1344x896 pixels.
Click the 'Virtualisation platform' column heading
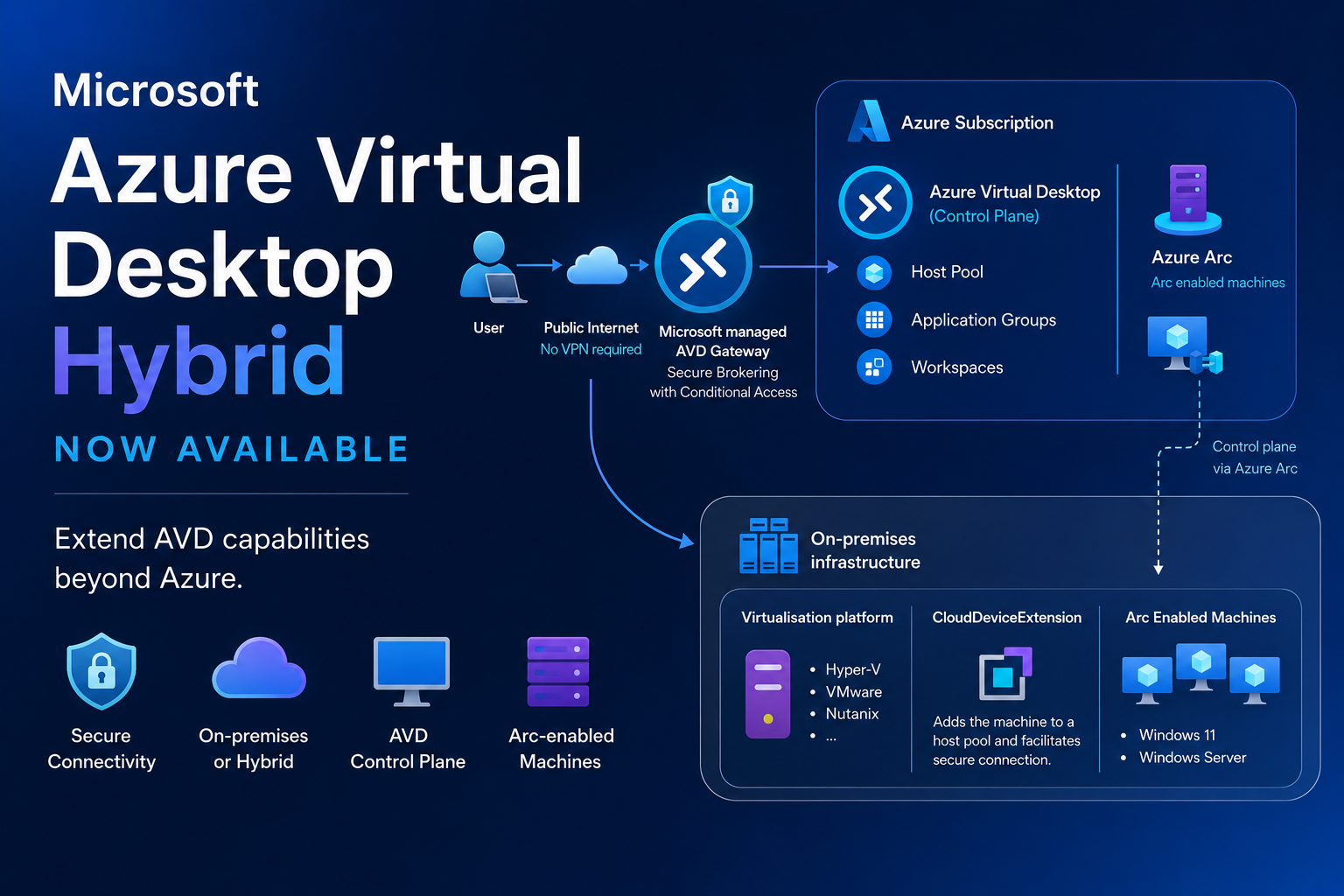tap(817, 618)
